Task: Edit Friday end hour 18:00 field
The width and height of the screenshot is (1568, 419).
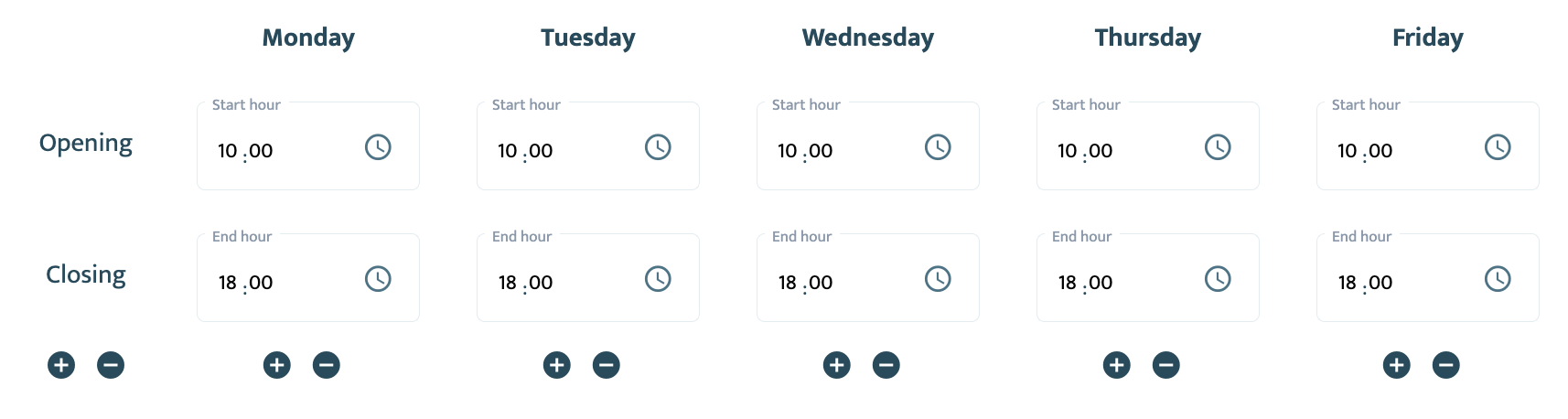Action: [1428, 277]
